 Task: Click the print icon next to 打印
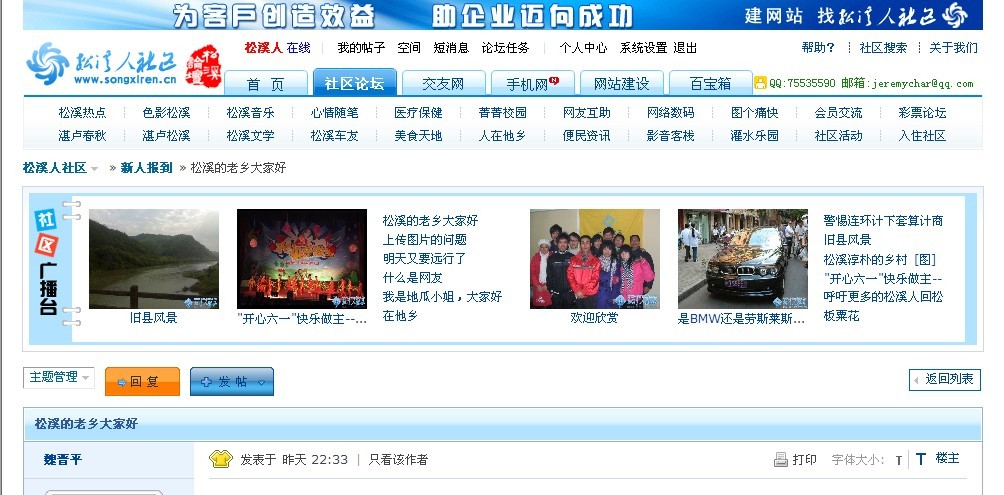click(x=781, y=459)
